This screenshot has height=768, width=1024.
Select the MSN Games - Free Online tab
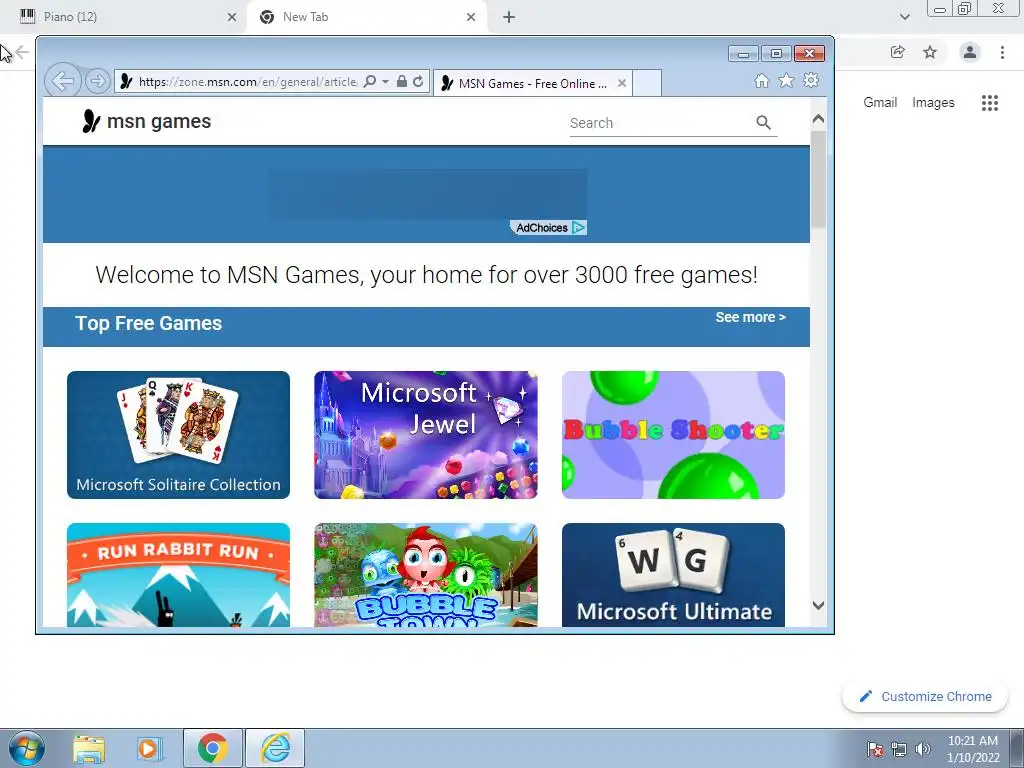pos(532,84)
